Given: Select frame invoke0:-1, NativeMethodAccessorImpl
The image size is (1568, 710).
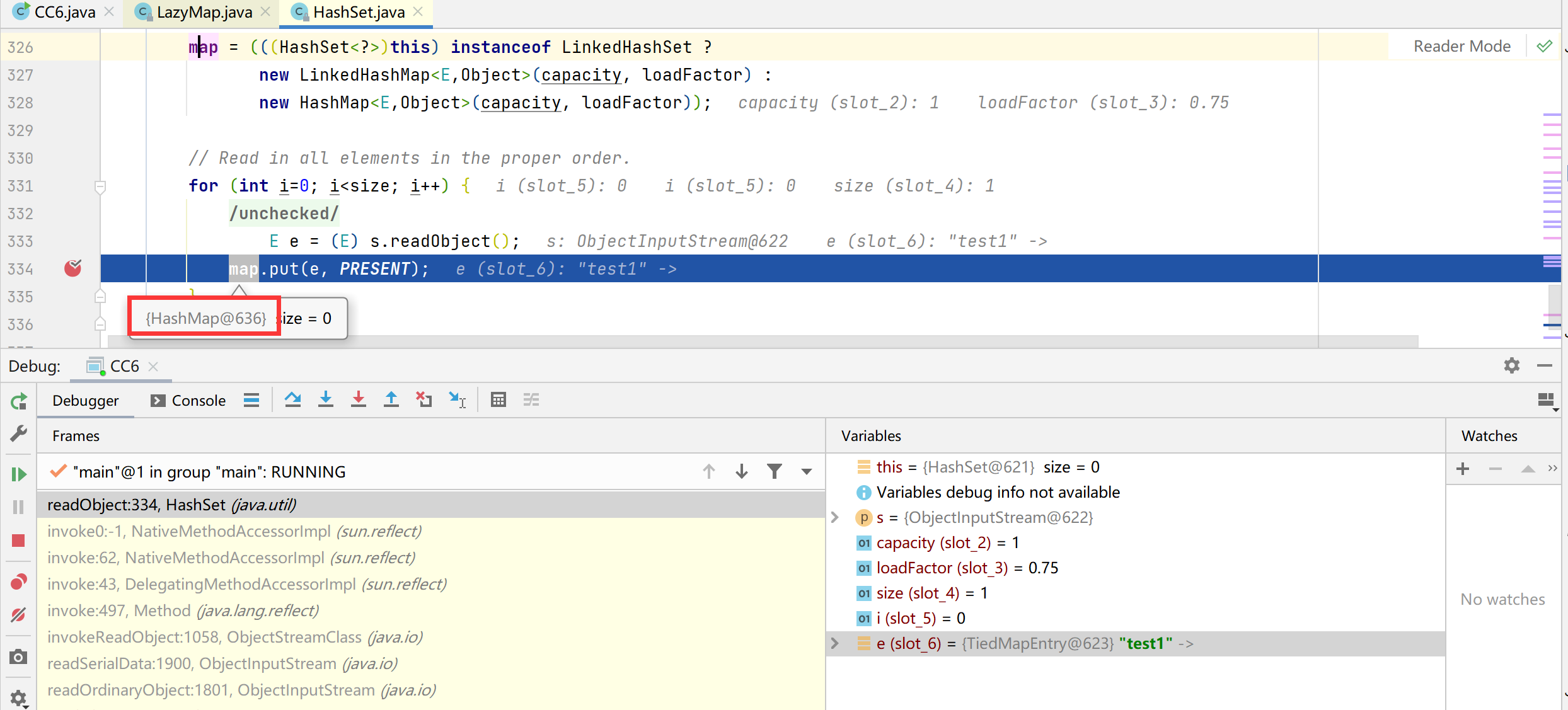Looking at the screenshot, I should pyautogui.click(x=431, y=531).
